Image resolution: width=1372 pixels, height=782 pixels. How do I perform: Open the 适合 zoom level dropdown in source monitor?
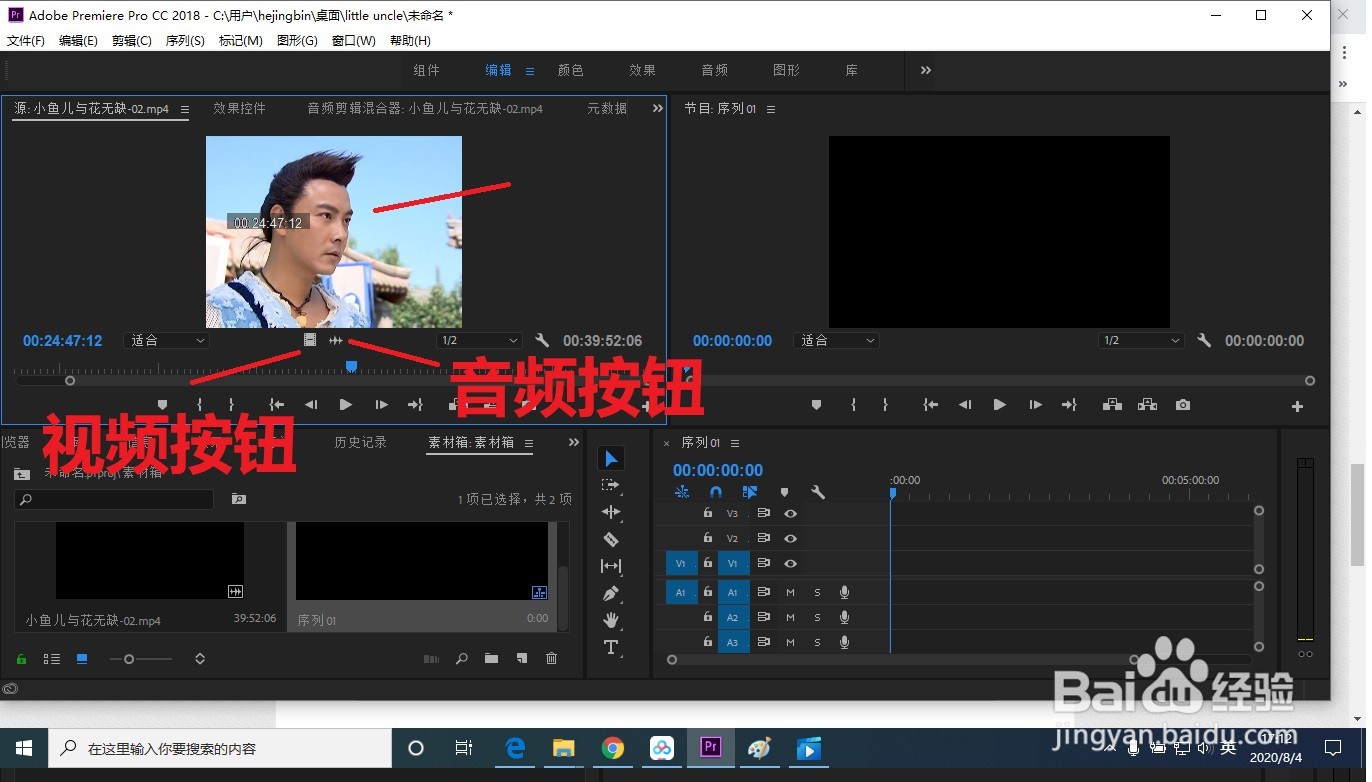click(x=166, y=340)
